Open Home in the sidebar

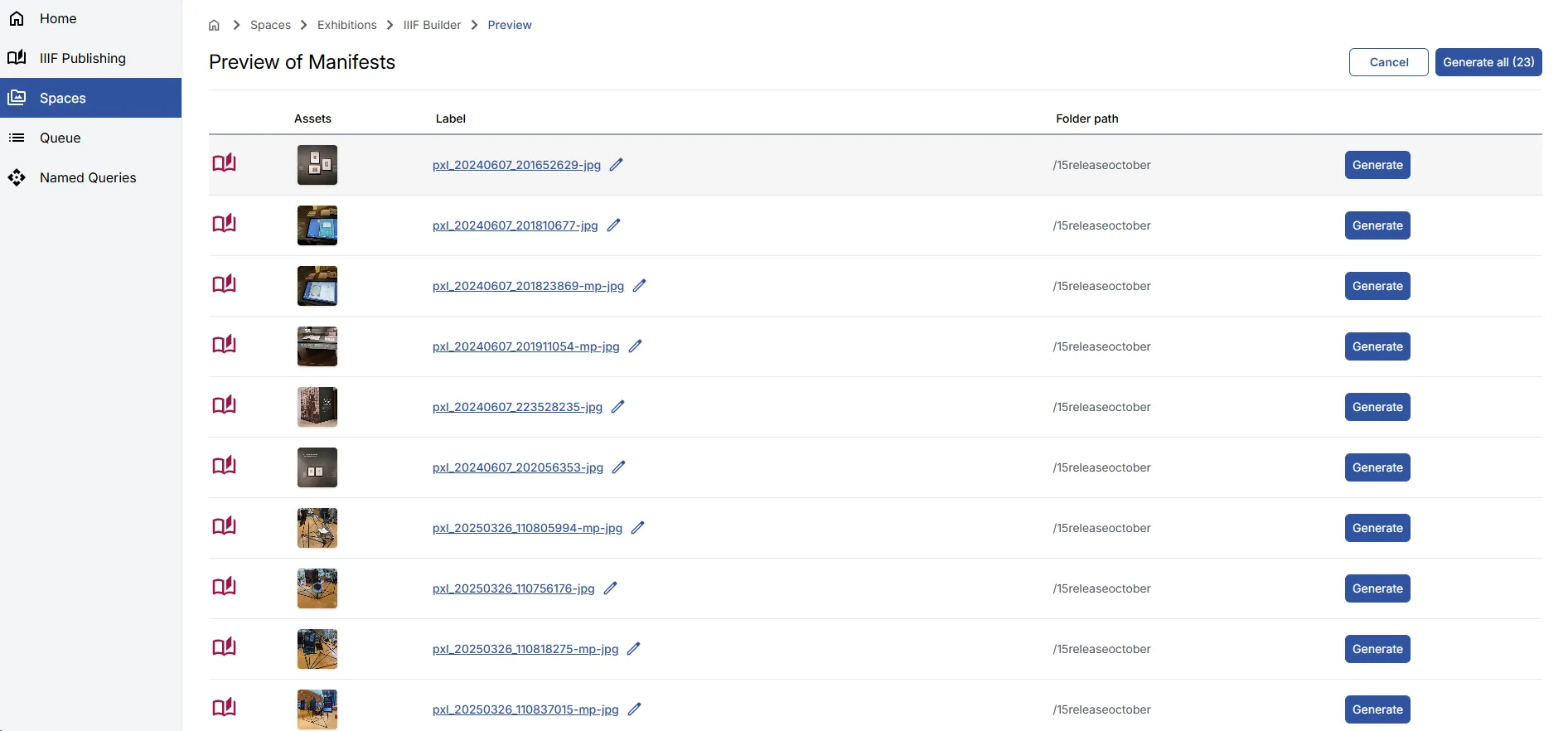coord(91,18)
